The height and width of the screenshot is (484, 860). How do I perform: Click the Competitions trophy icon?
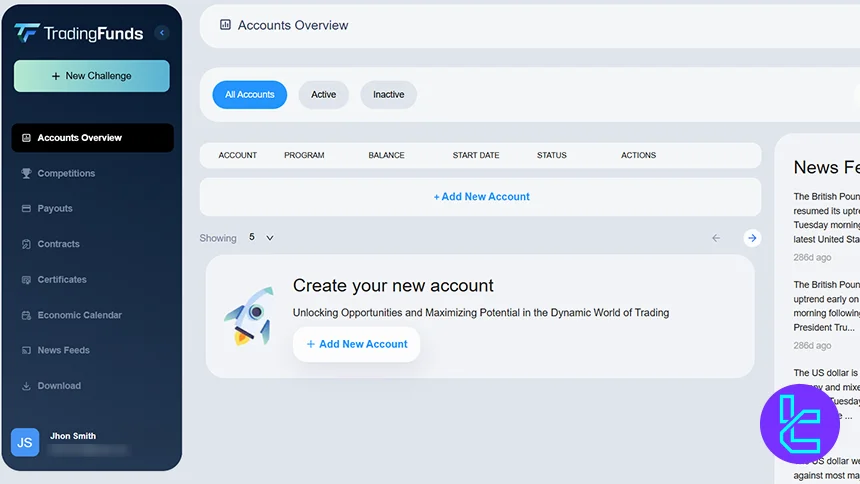26,173
